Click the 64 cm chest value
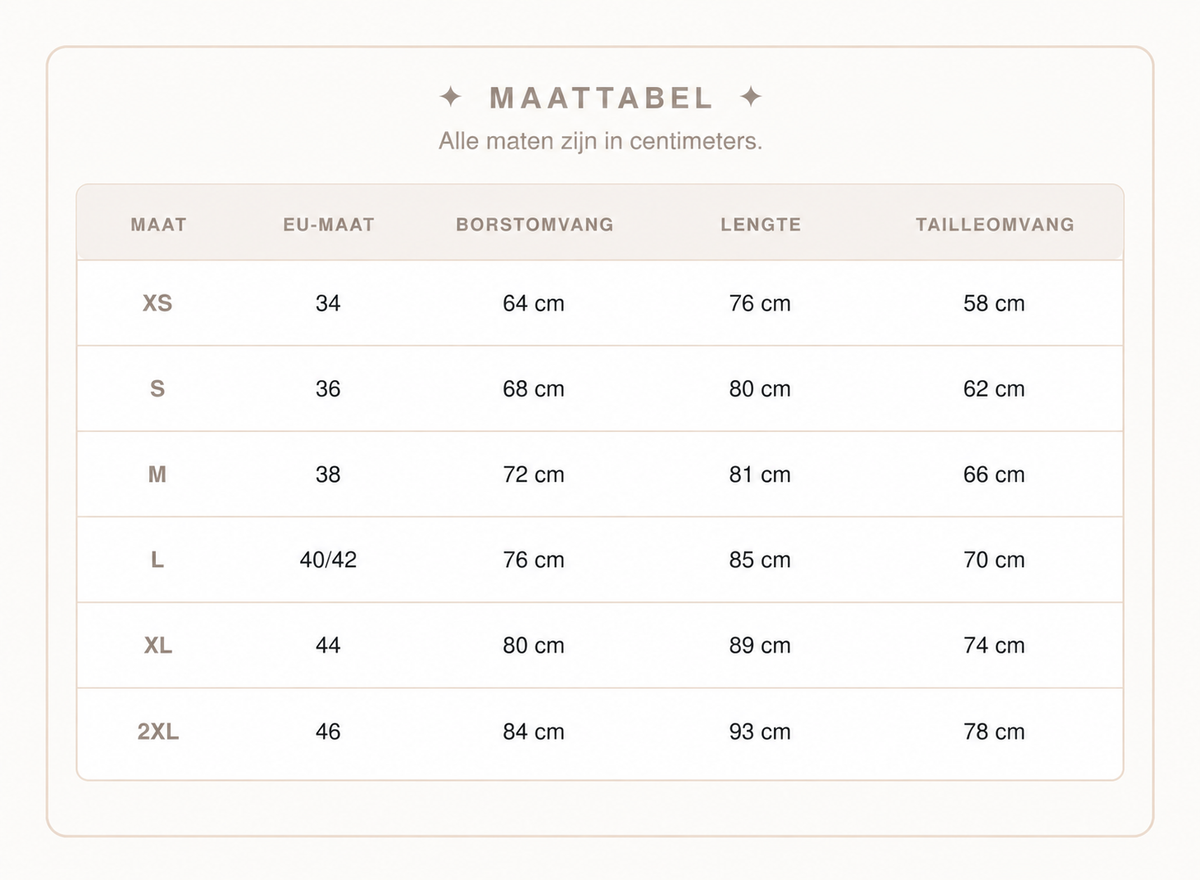 pos(534,303)
